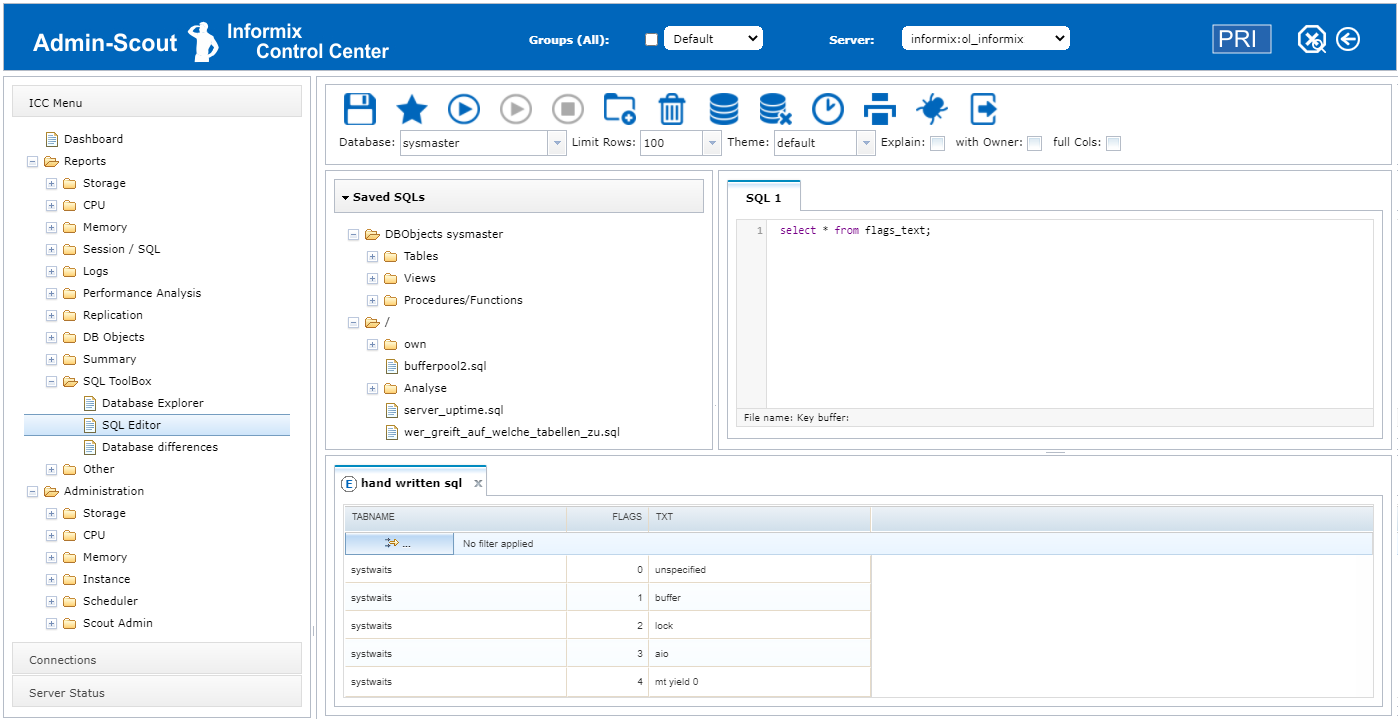Select the hand written sql tab
The height and width of the screenshot is (722, 1398).
[x=411, y=483]
